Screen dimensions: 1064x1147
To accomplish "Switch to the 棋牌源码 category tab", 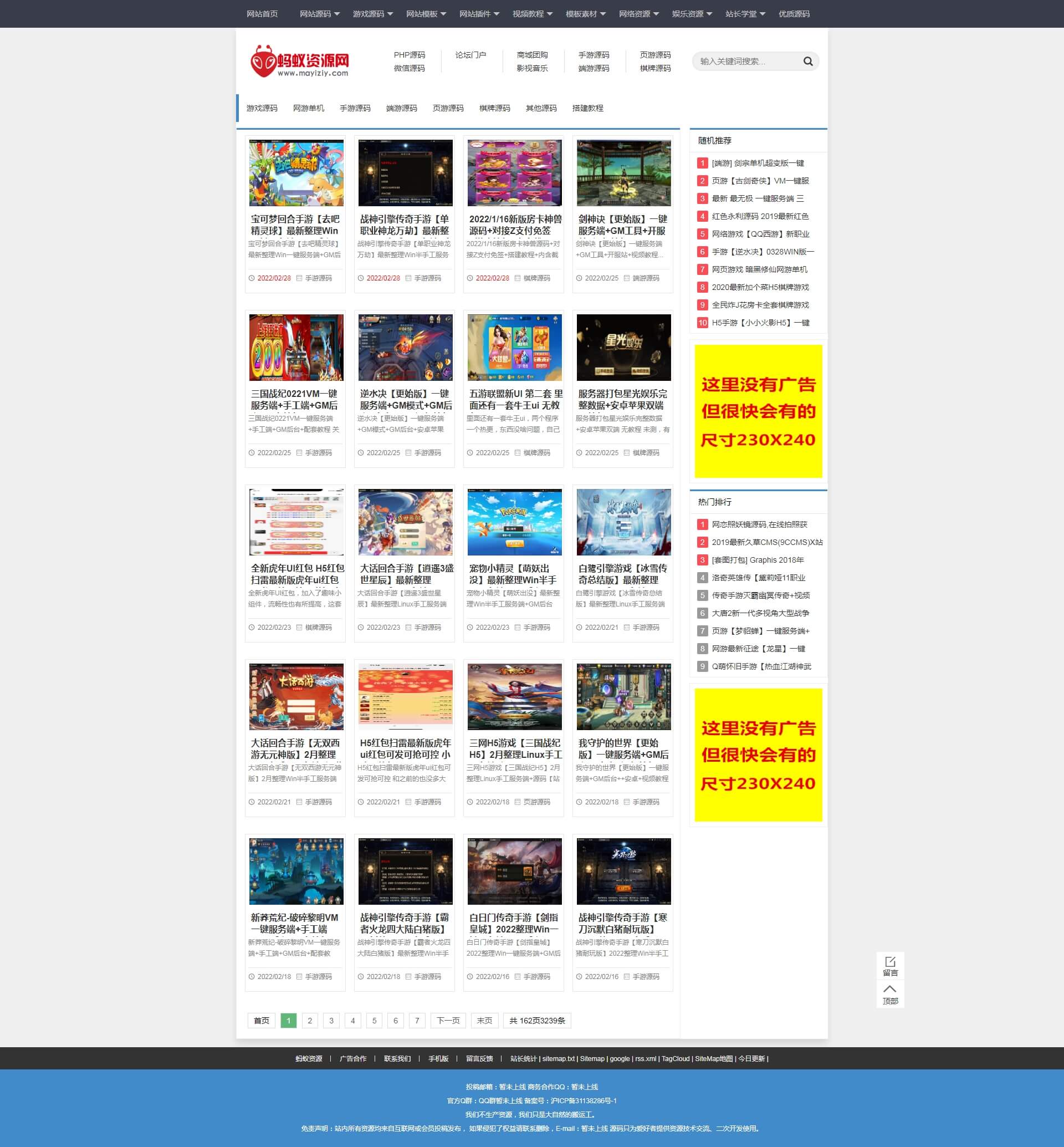I will [x=494, y=108].
